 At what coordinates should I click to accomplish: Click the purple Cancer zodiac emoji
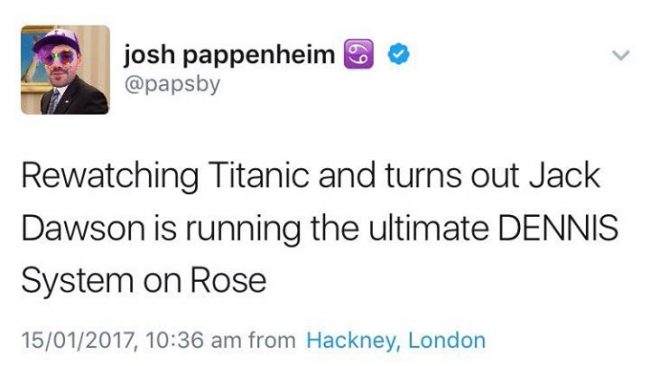point(359,54)
